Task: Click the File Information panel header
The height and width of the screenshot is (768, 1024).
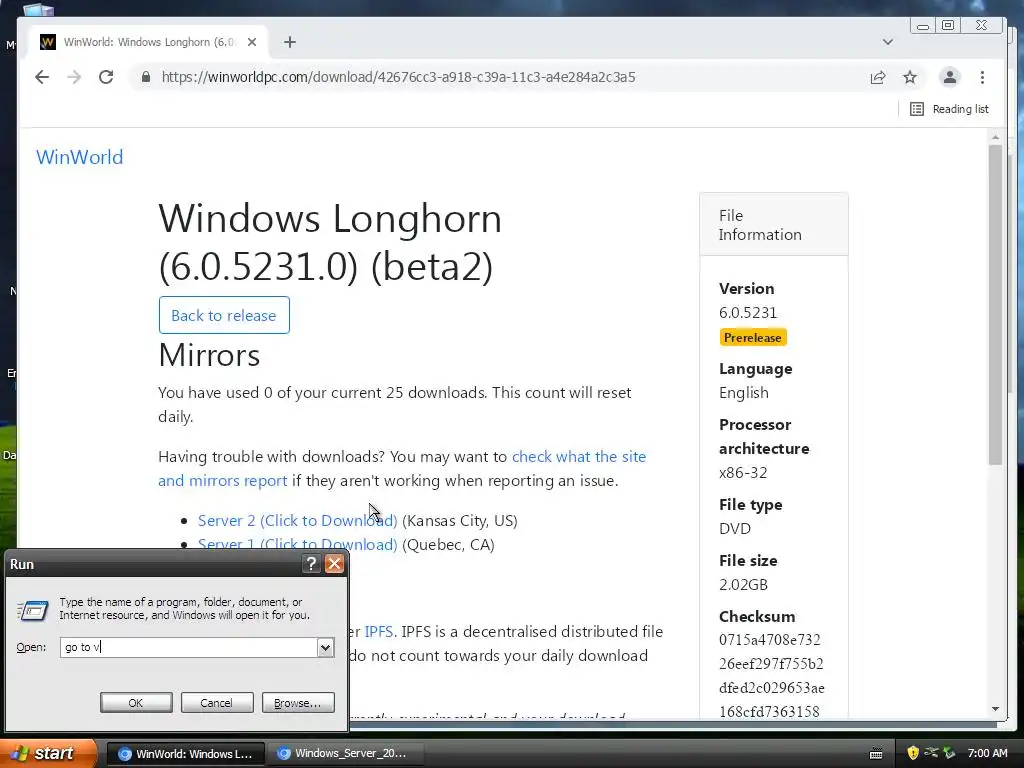Action: click(774, 225)
